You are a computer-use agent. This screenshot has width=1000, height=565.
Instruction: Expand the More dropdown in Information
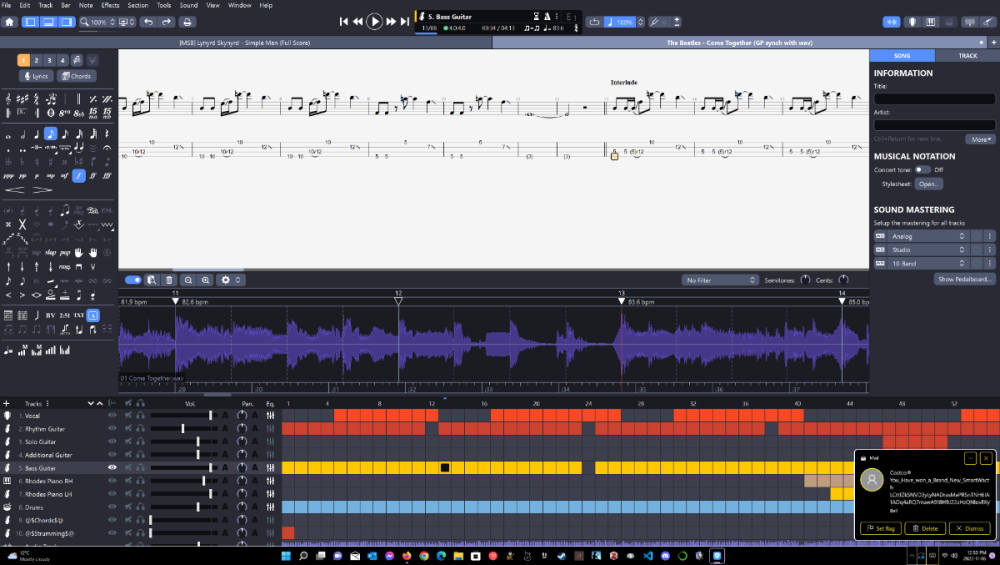tap(981, 139)
